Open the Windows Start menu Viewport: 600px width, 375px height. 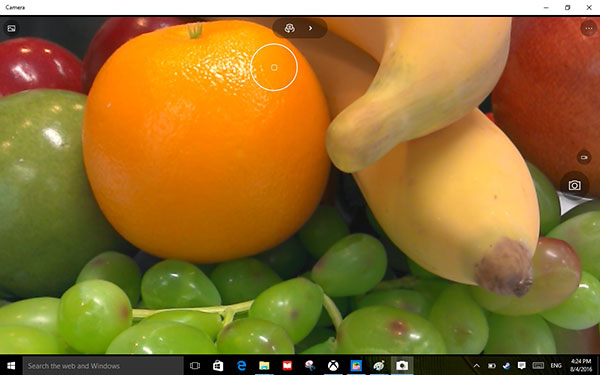[x=11, y=366]
